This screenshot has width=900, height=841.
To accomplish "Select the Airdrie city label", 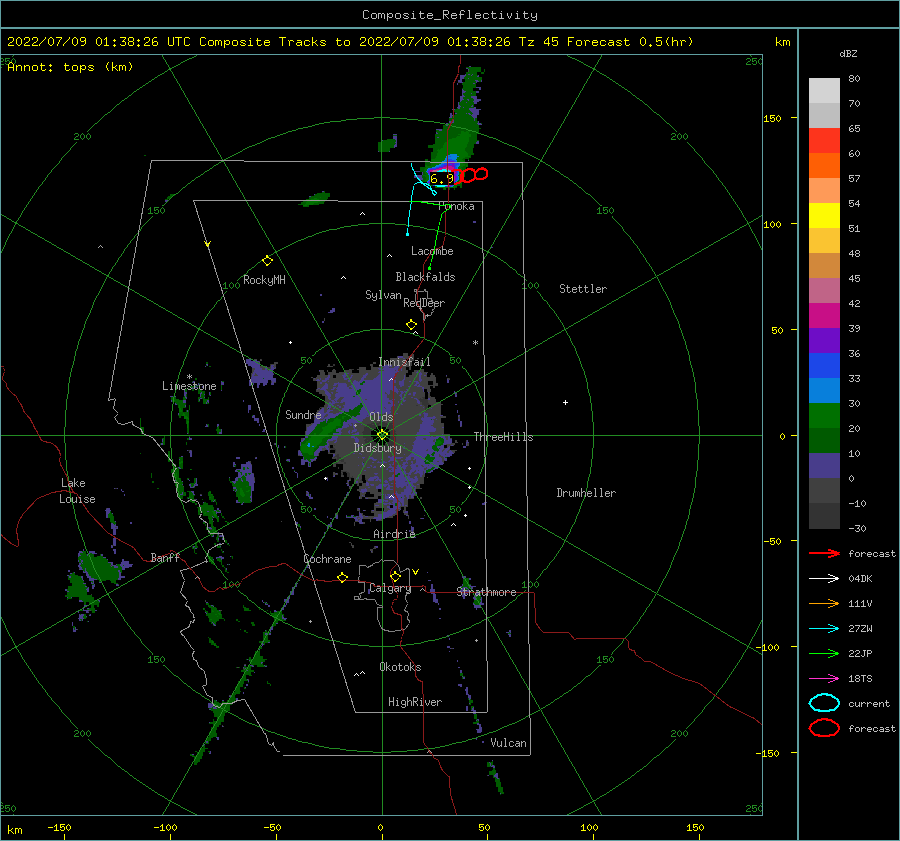I will click(x=394, y=534).
